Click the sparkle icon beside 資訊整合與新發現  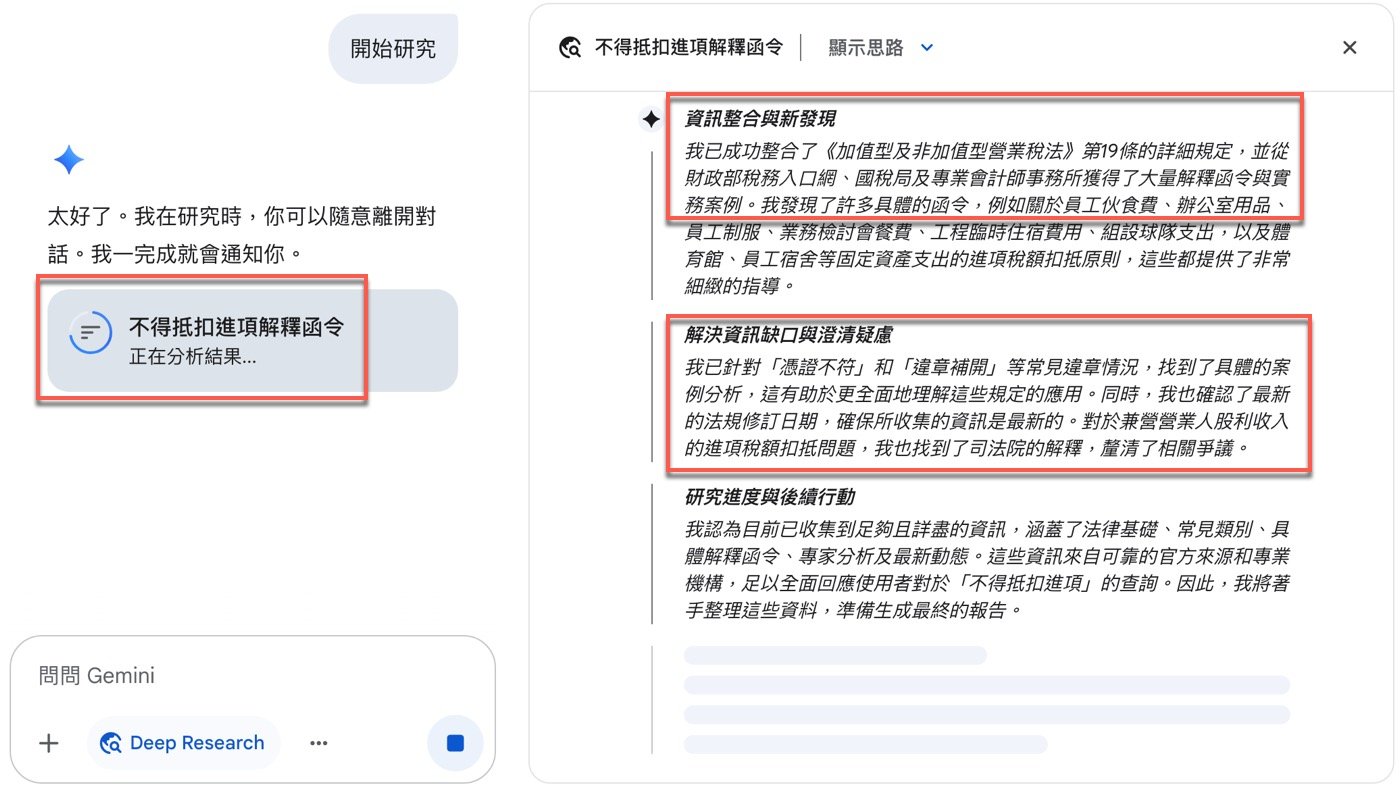(x=650, y=120)
